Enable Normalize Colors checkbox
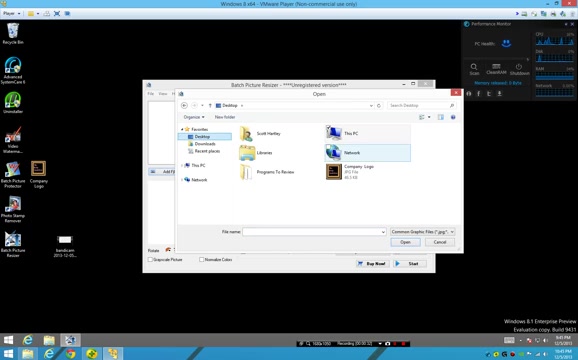 click(x=202, y=259)
